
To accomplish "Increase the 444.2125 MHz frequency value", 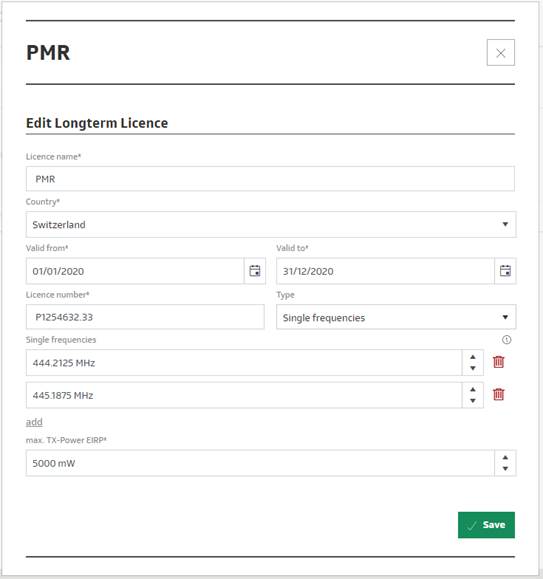I will [x=472, y=357].
